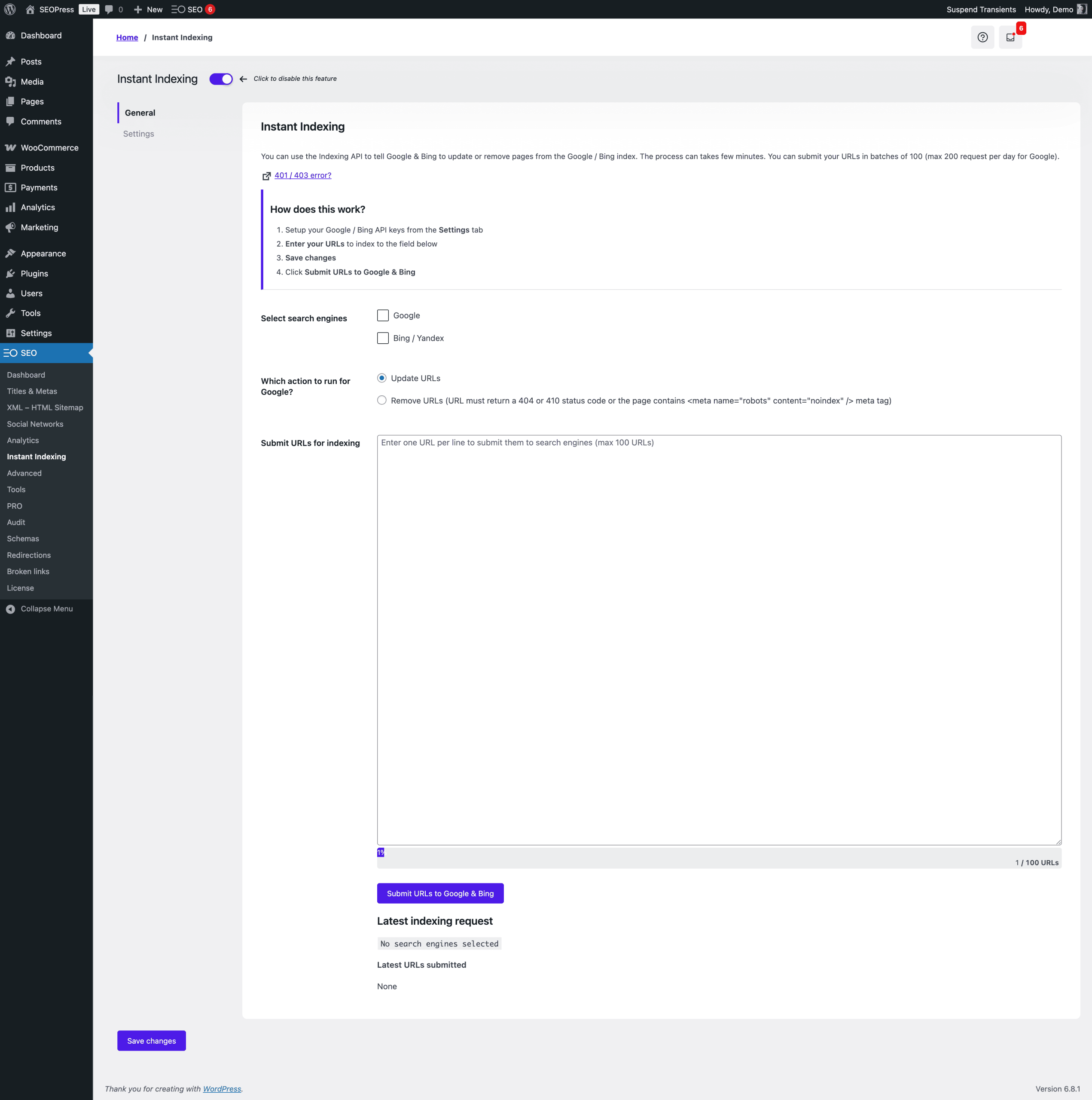Screen dimensions: 1092x1100
Task: Click the Demo user avatar
Action: (x=1082, y=9)
